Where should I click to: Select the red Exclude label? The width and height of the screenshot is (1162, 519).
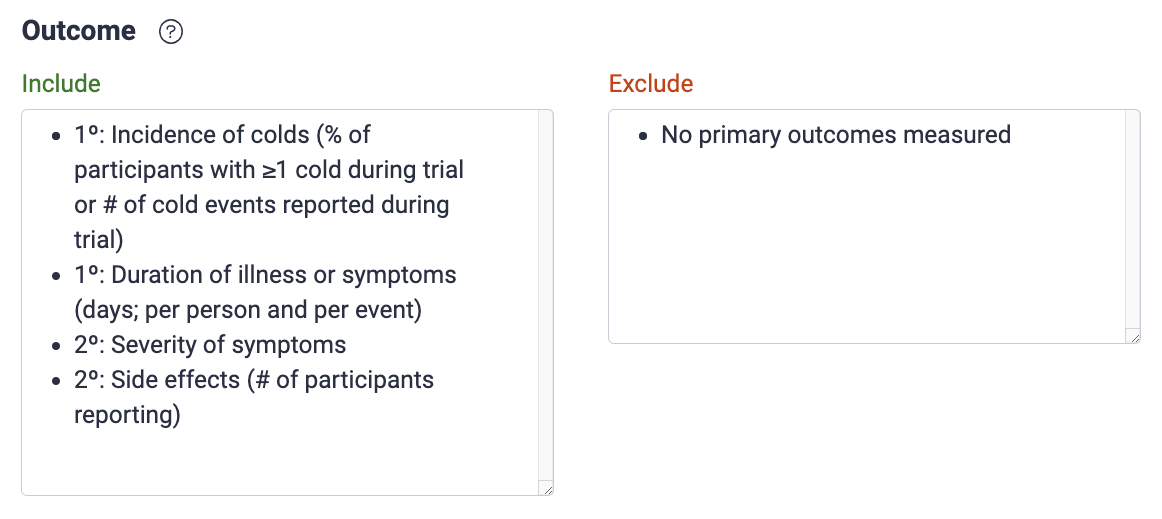tap(651, 83)
